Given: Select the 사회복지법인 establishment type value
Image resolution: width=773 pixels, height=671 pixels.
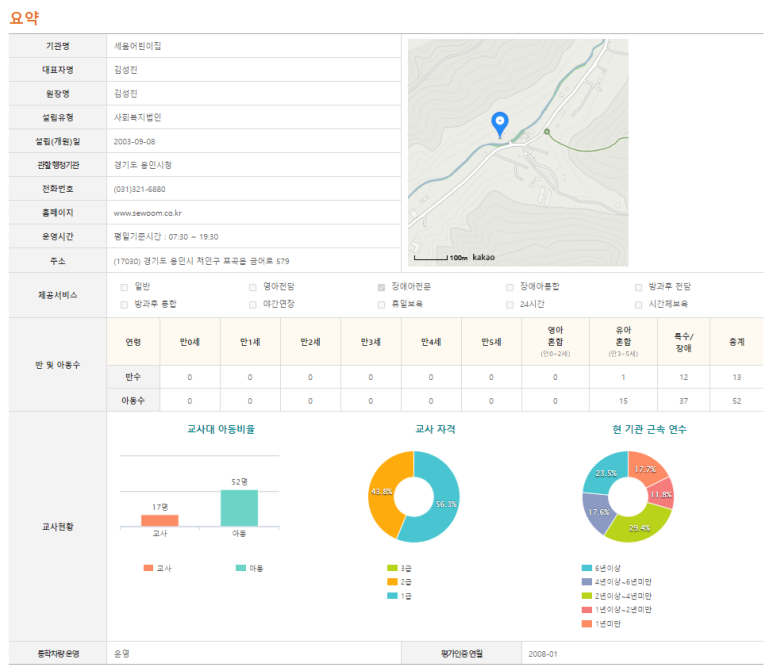Looking at the screenshot, I should (138, 117).
